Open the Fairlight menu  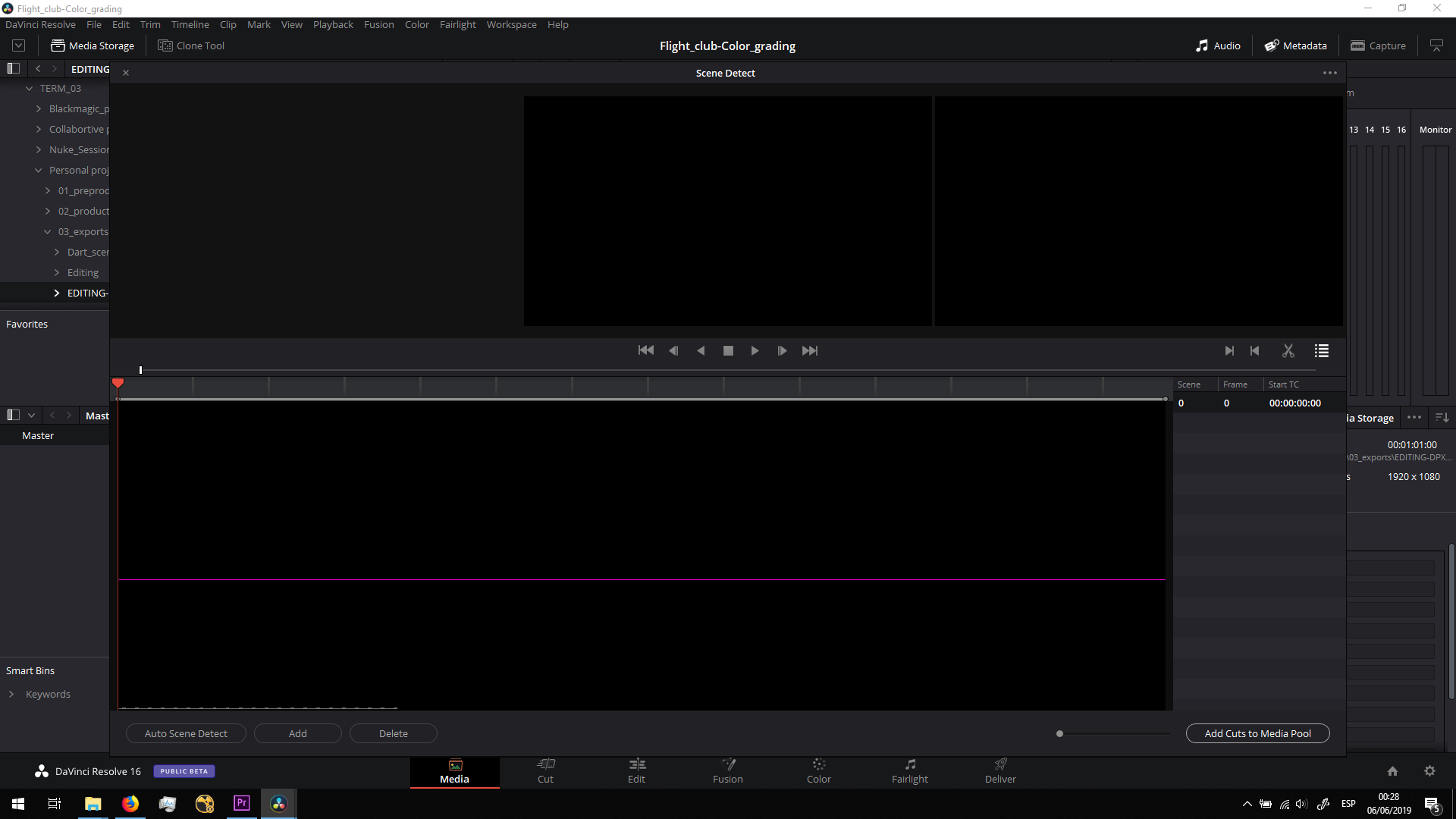click(x=457, y=24)
